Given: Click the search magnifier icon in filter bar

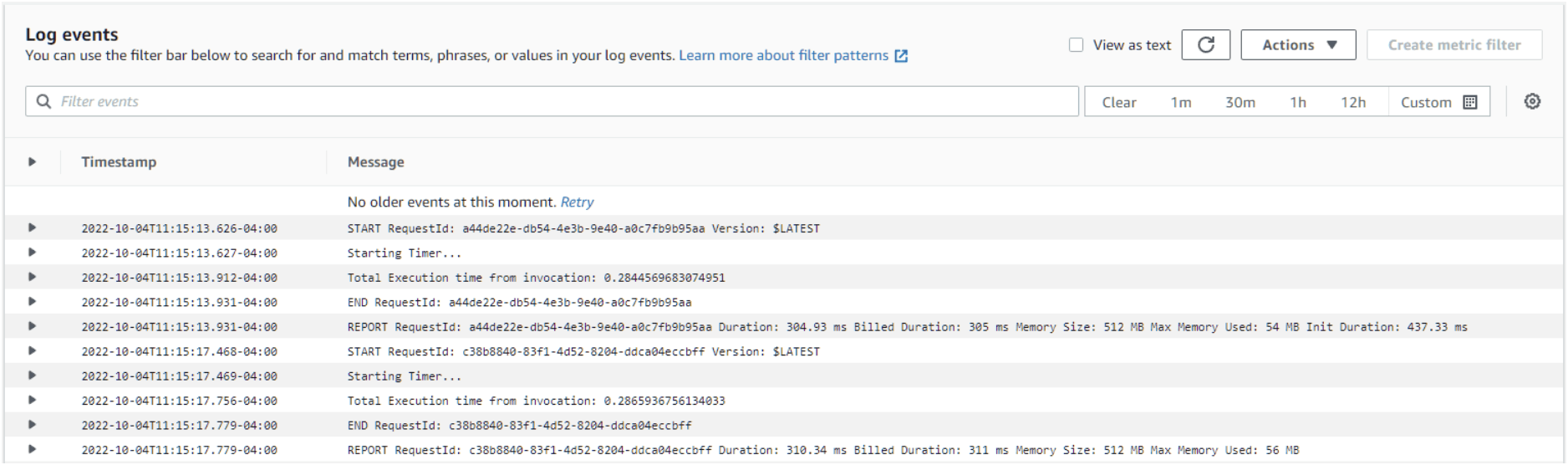Looking at the screenshot, I should (43, 101).
